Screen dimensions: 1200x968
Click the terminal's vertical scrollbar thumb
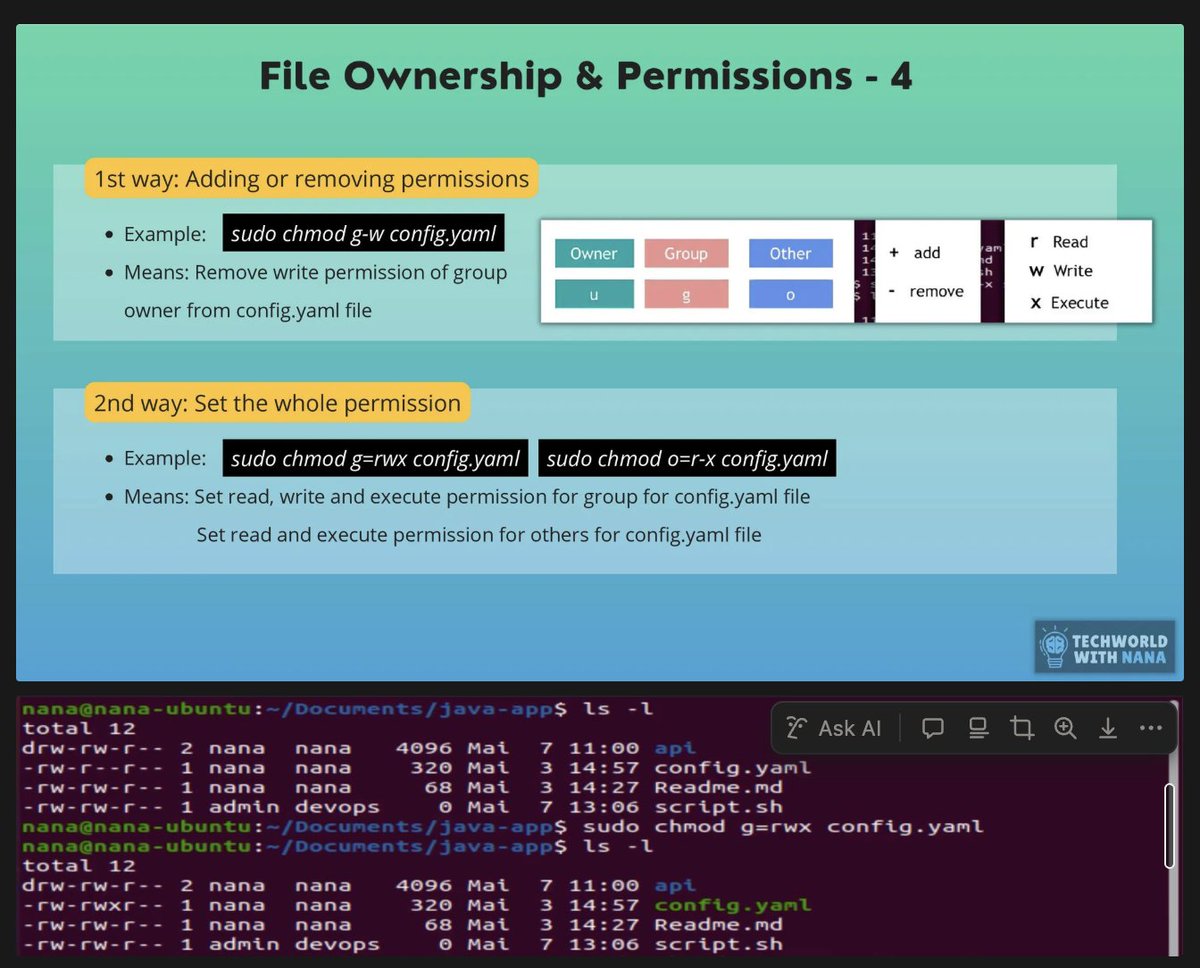1171,825
